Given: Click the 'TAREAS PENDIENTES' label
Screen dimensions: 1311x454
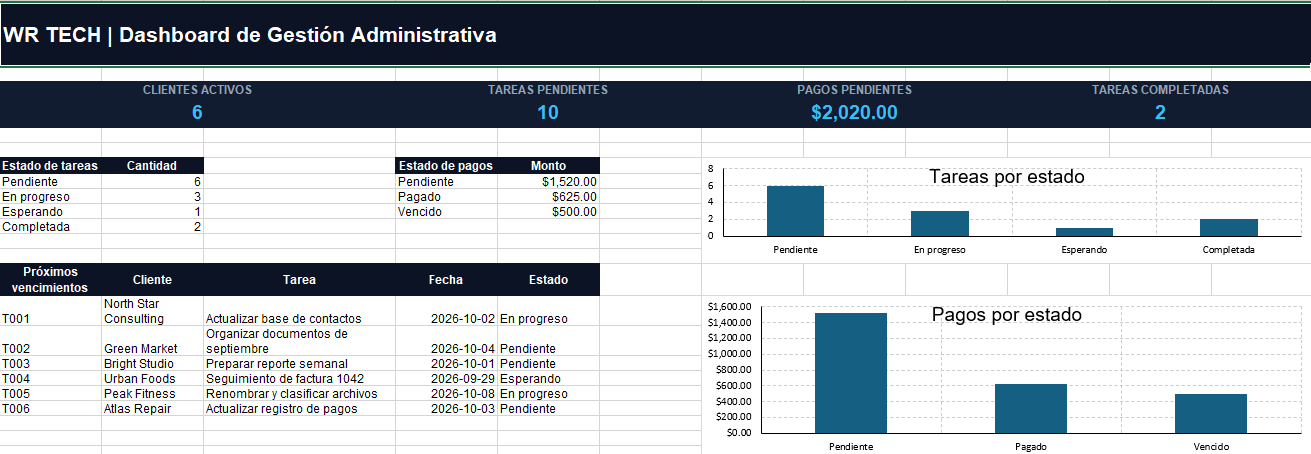Looking at the screenshot, I should point(548,89).
